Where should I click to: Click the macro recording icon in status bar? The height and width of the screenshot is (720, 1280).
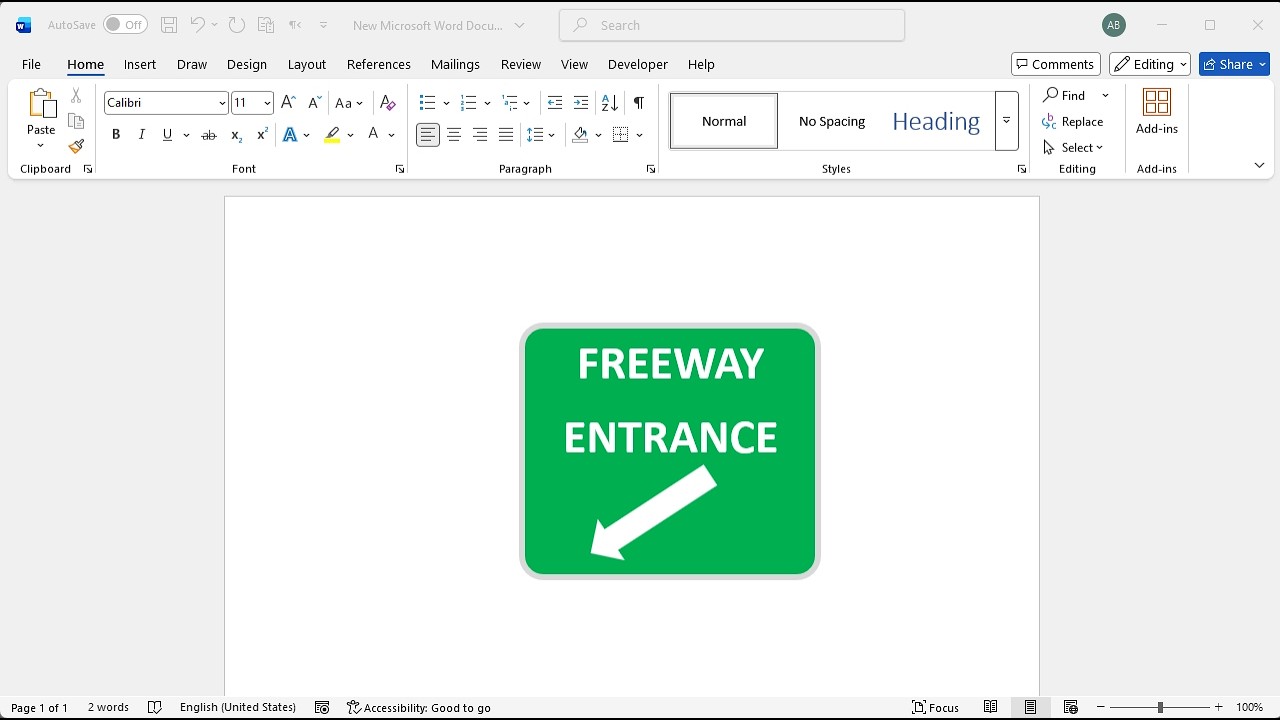[x=322, y=707]
